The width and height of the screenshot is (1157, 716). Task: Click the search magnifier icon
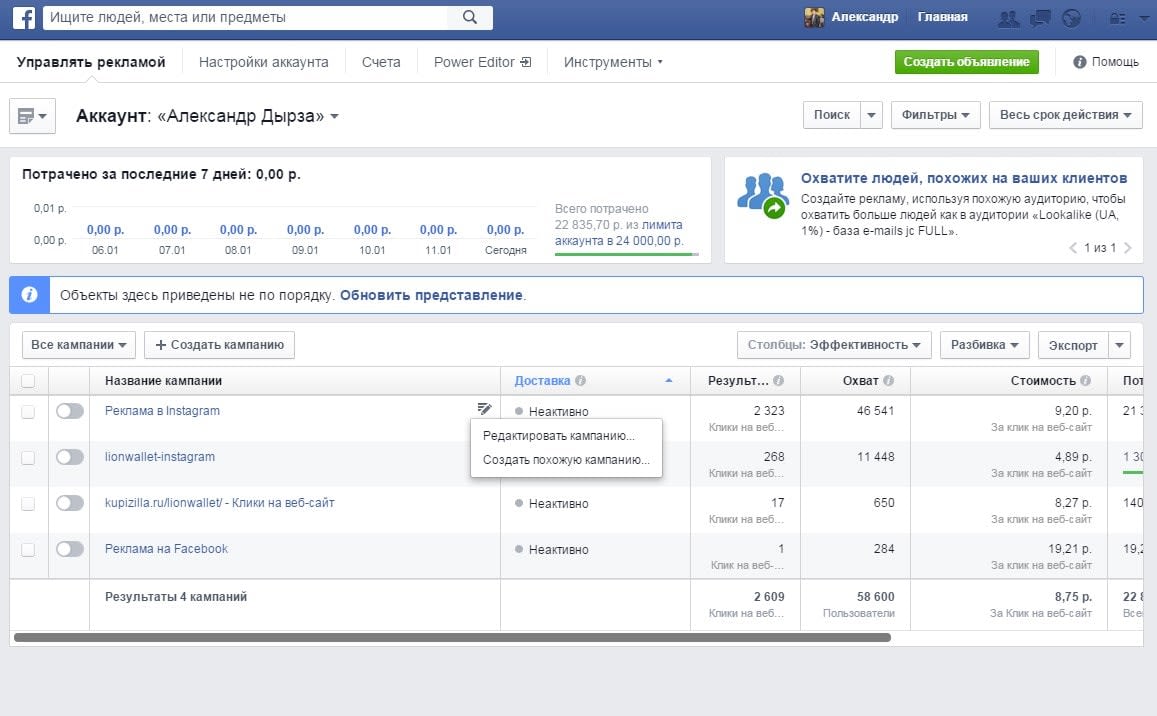(469, 17)
